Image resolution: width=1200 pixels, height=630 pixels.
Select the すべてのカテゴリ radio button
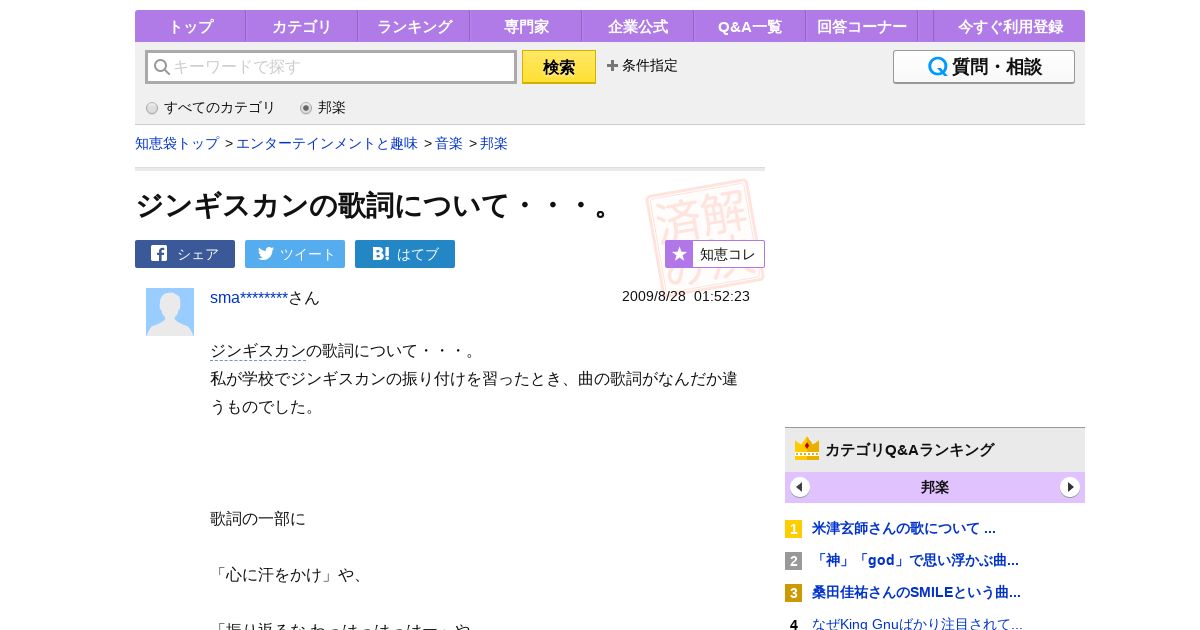point(152,108)
